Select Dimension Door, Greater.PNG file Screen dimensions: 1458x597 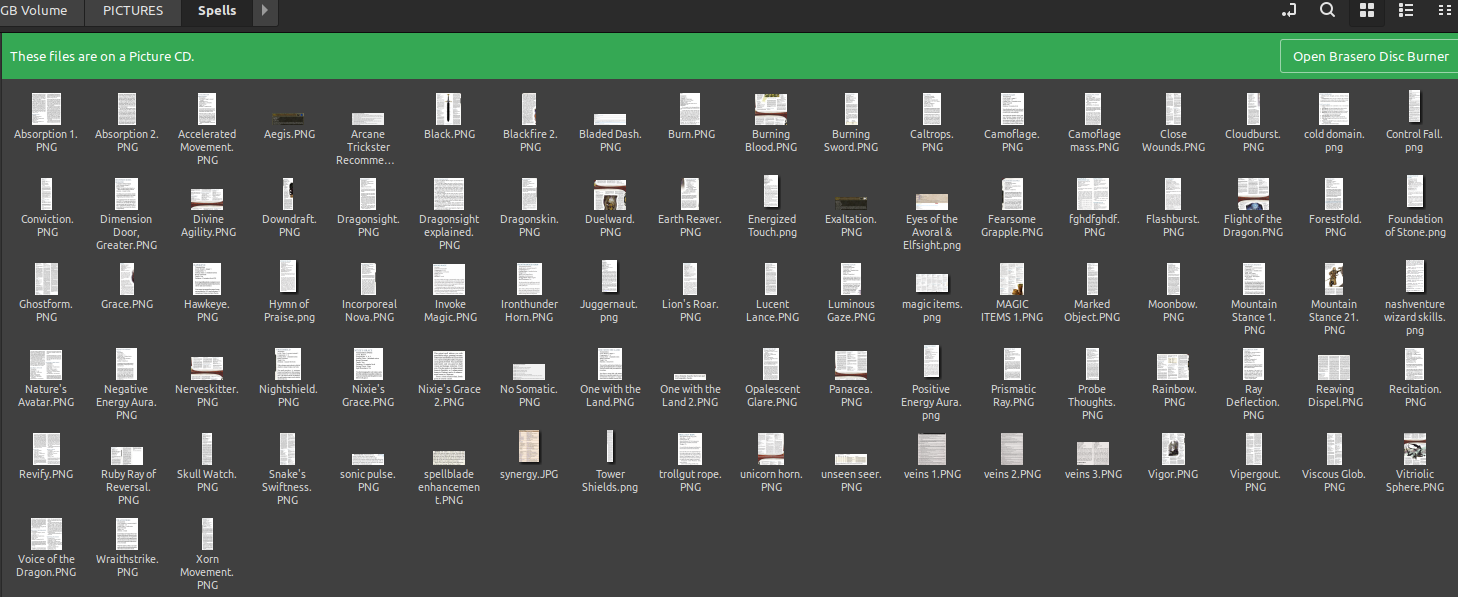point(127,215)
